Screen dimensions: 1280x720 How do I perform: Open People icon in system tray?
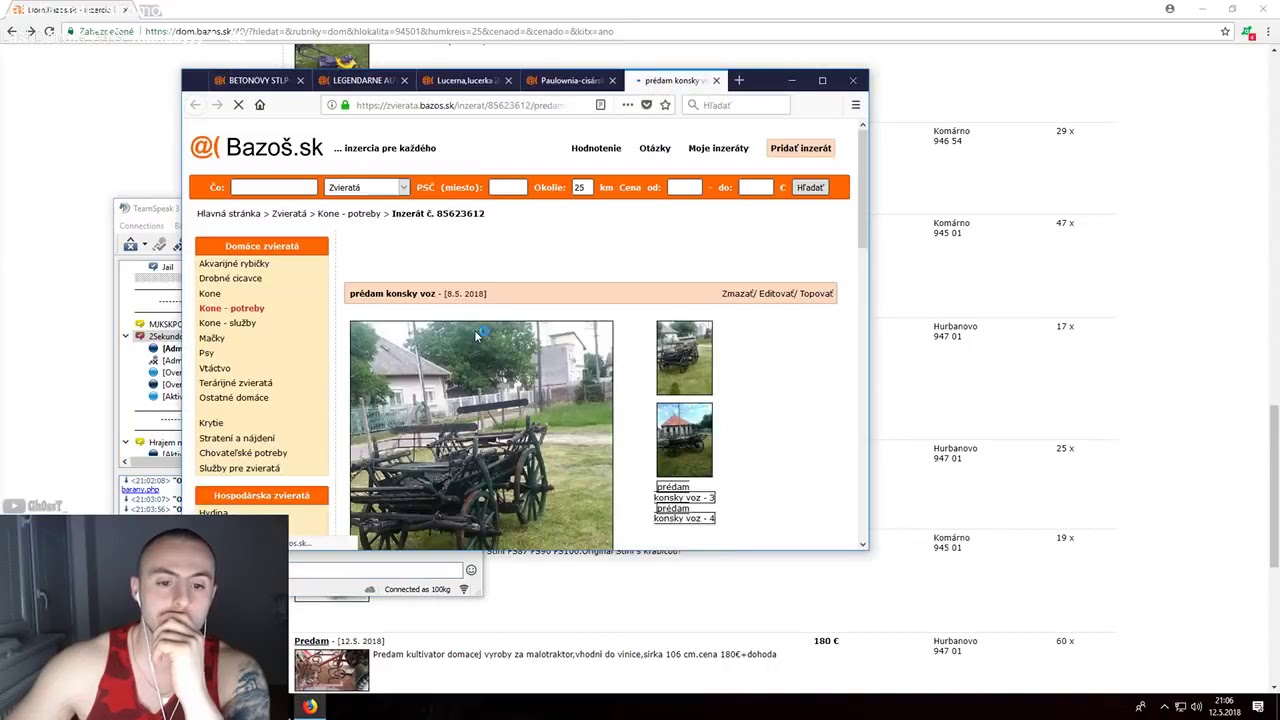click(x=1140, y=707)
